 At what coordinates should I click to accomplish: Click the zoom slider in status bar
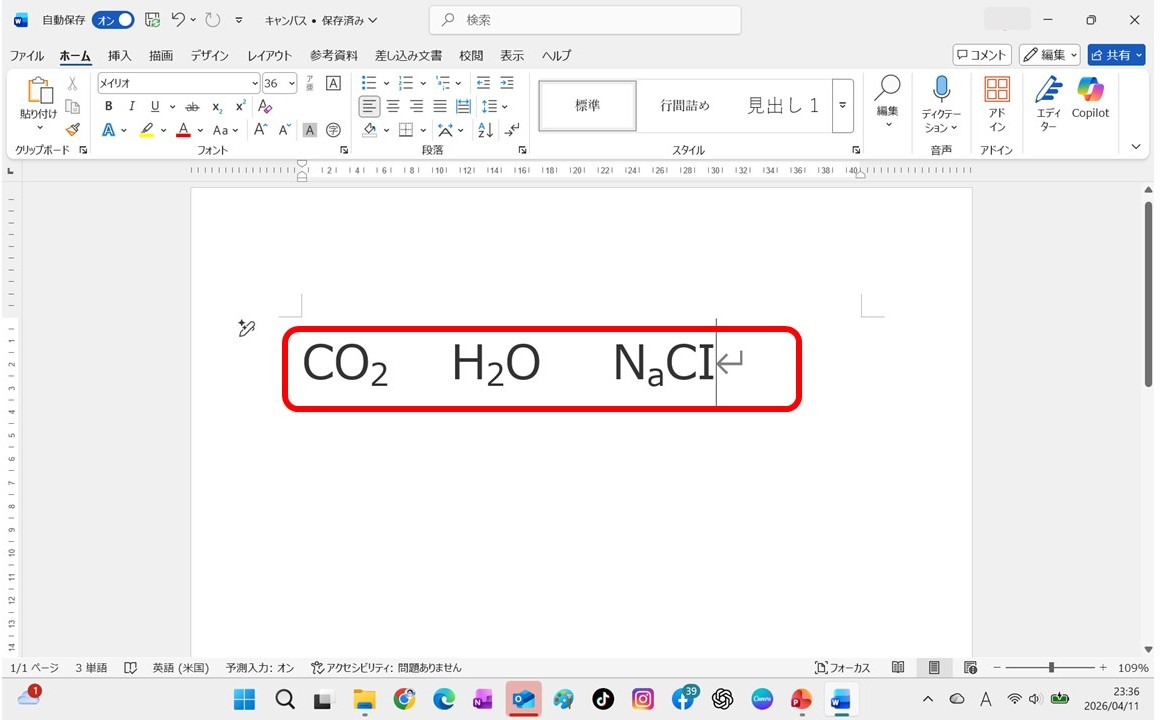1051,668
